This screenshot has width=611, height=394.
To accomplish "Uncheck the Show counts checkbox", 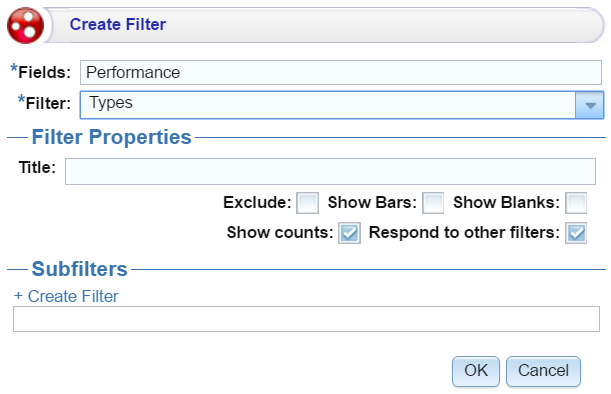I will (x=349, y=233).
